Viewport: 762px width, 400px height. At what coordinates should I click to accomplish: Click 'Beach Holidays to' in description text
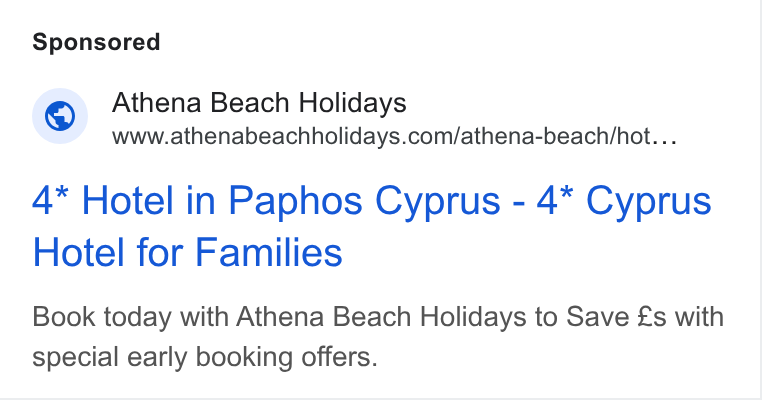pyautogui.click(x=444, y=316)
